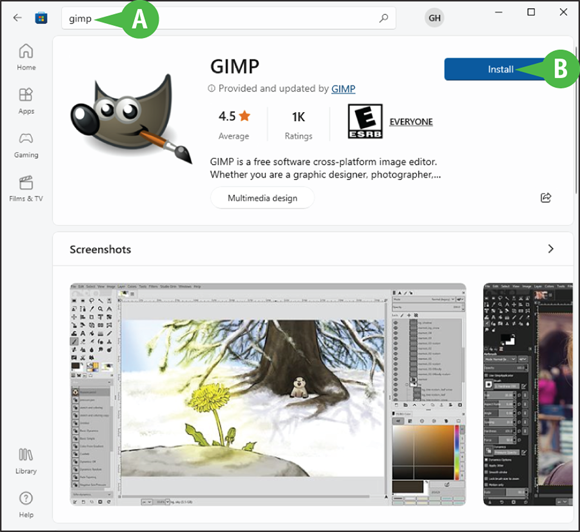
Task: Open the Gaming section
Action: coord(26,145)
